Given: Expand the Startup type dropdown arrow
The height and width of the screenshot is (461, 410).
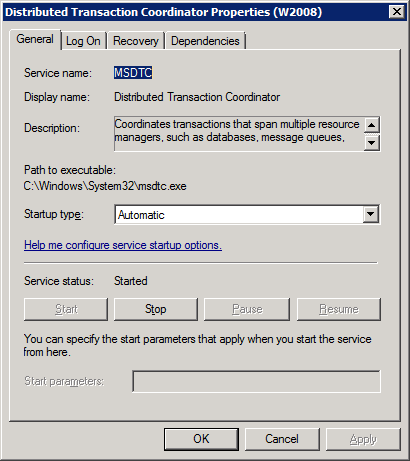Looking at the screenshot, I should (371, 214).
